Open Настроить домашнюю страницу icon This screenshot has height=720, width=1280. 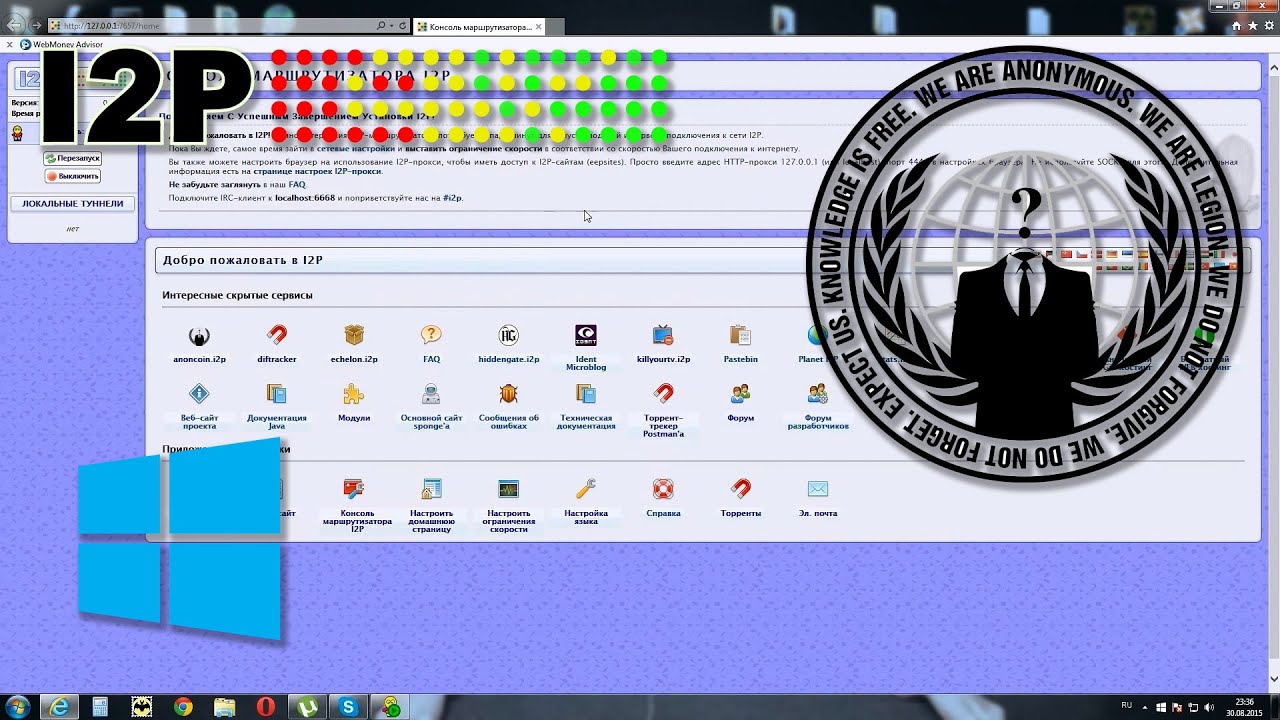point(431,489)
